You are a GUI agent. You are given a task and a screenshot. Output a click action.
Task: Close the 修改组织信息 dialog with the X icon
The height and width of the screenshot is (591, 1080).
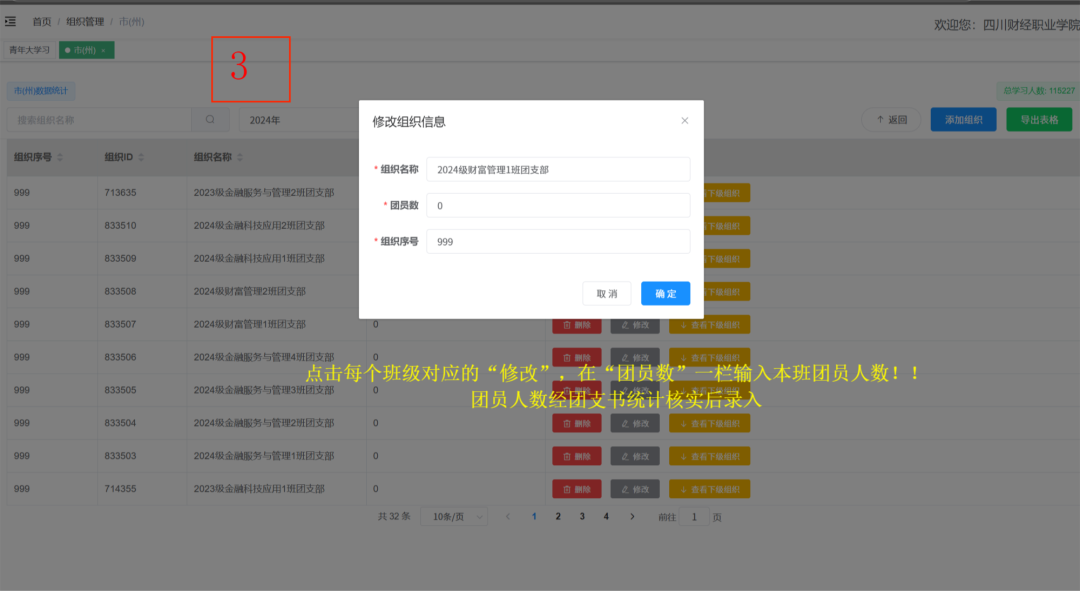[x=684, y=121]
